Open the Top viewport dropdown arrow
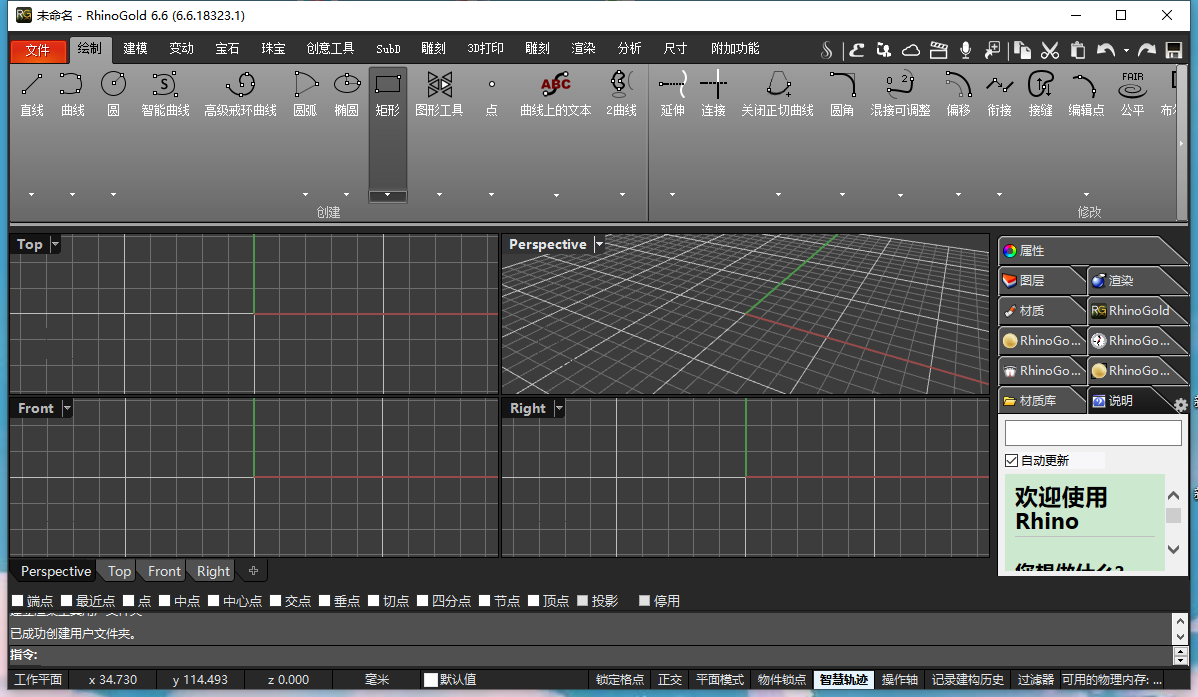Image resolution: width=1198 pixels, height=697 pixels. coord(55,245)
